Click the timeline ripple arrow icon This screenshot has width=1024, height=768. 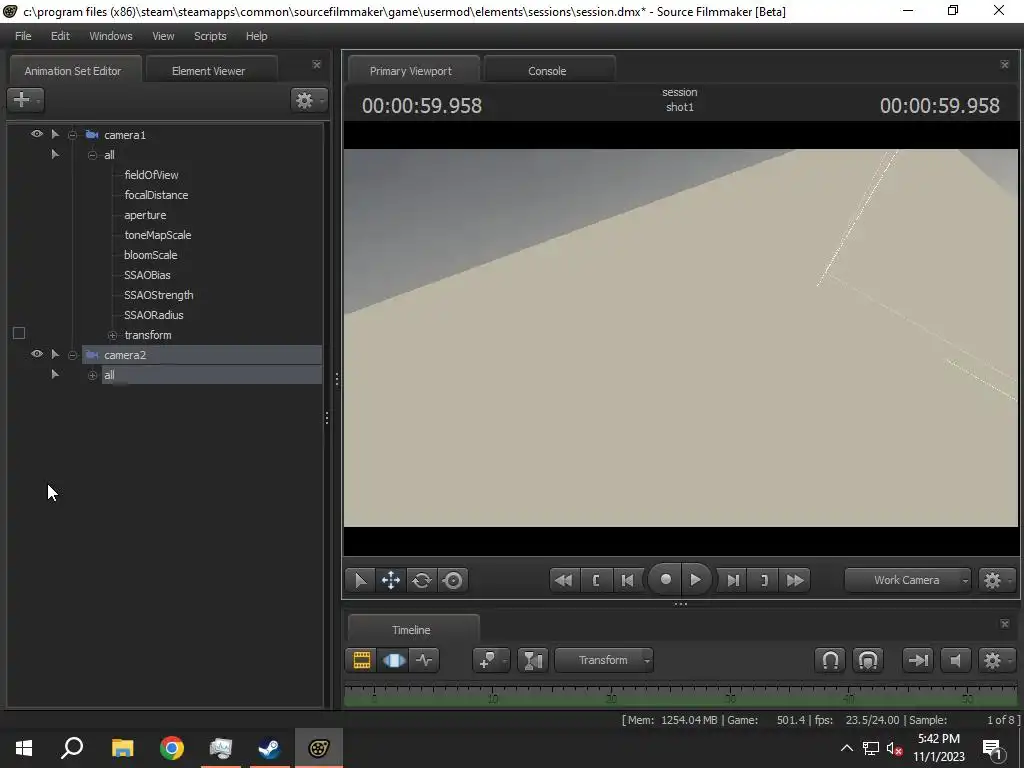click(918, 660)
